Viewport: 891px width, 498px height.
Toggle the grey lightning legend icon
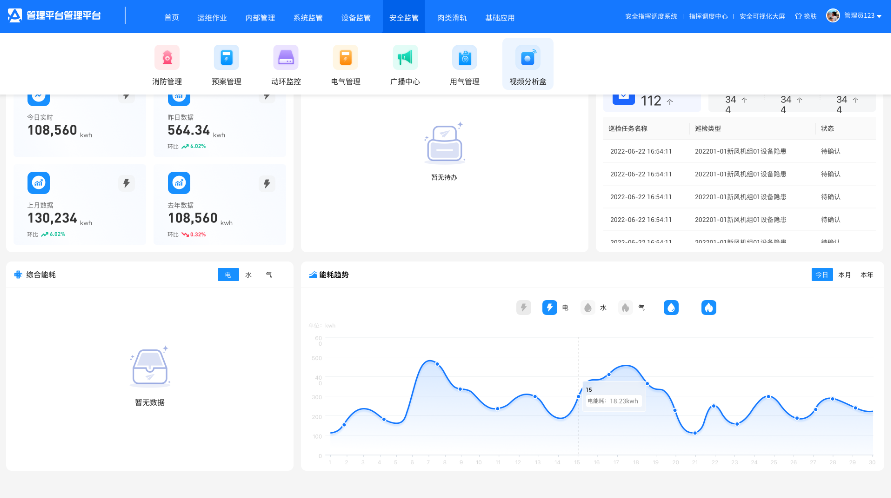(x=523, y=308)
